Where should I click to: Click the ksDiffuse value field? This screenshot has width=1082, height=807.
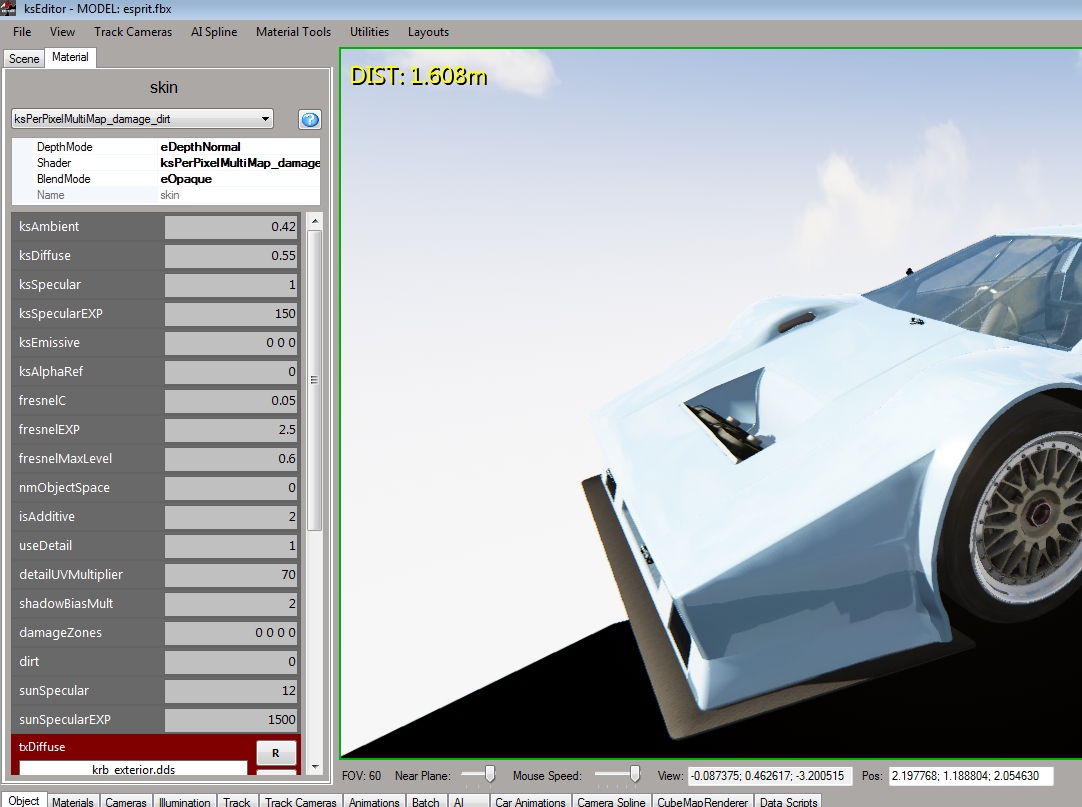(x=231, y=255)
